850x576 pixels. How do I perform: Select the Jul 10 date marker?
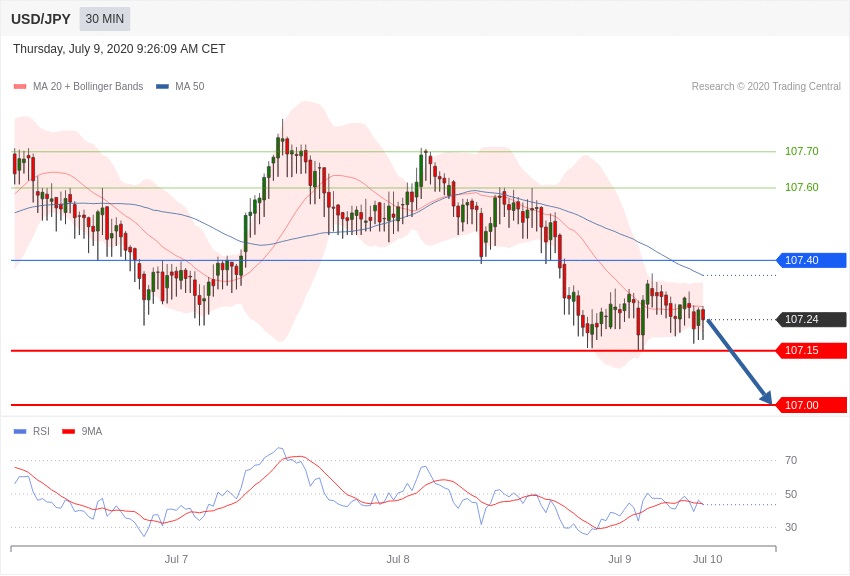pos(707,559)
